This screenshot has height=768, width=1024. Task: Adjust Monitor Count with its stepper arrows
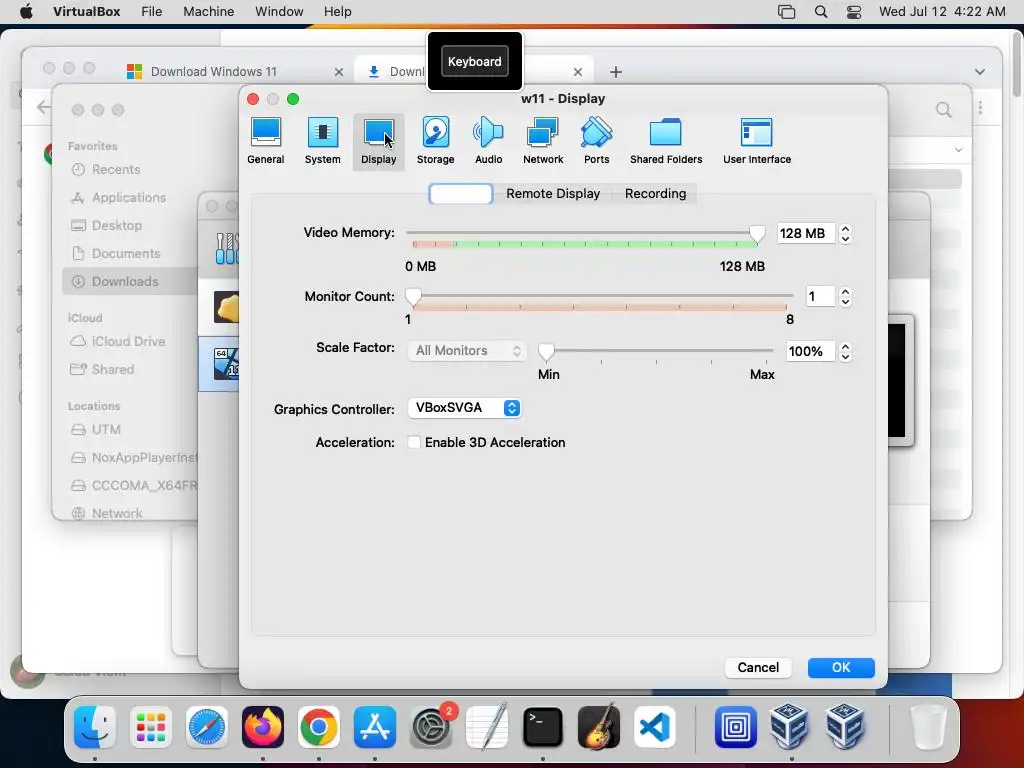(x=845, y=296)
